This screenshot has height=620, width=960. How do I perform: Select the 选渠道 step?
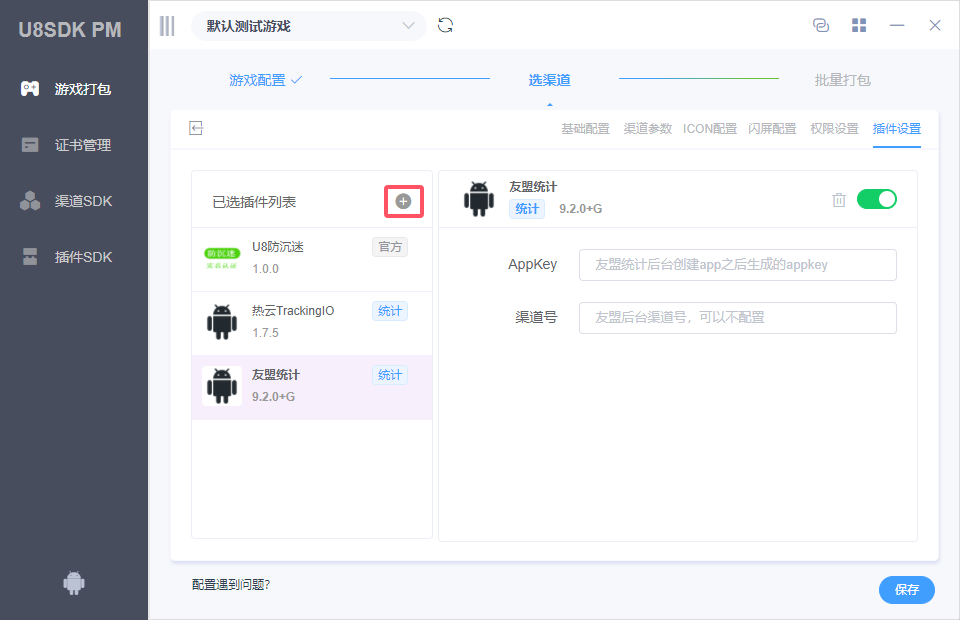coord(550,80)
